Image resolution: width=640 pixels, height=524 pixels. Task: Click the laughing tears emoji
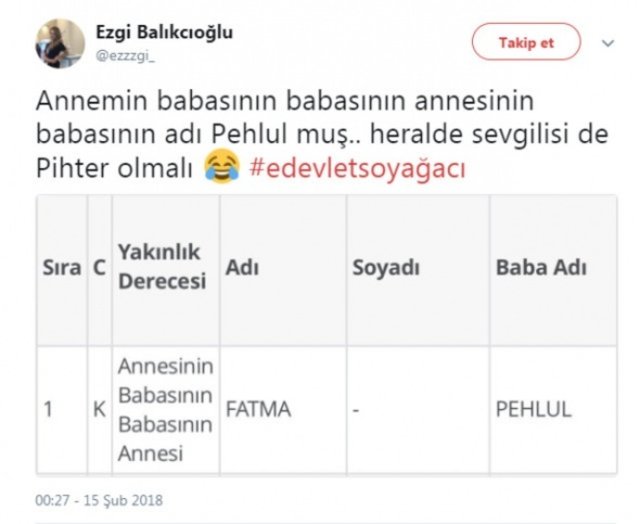222,167
